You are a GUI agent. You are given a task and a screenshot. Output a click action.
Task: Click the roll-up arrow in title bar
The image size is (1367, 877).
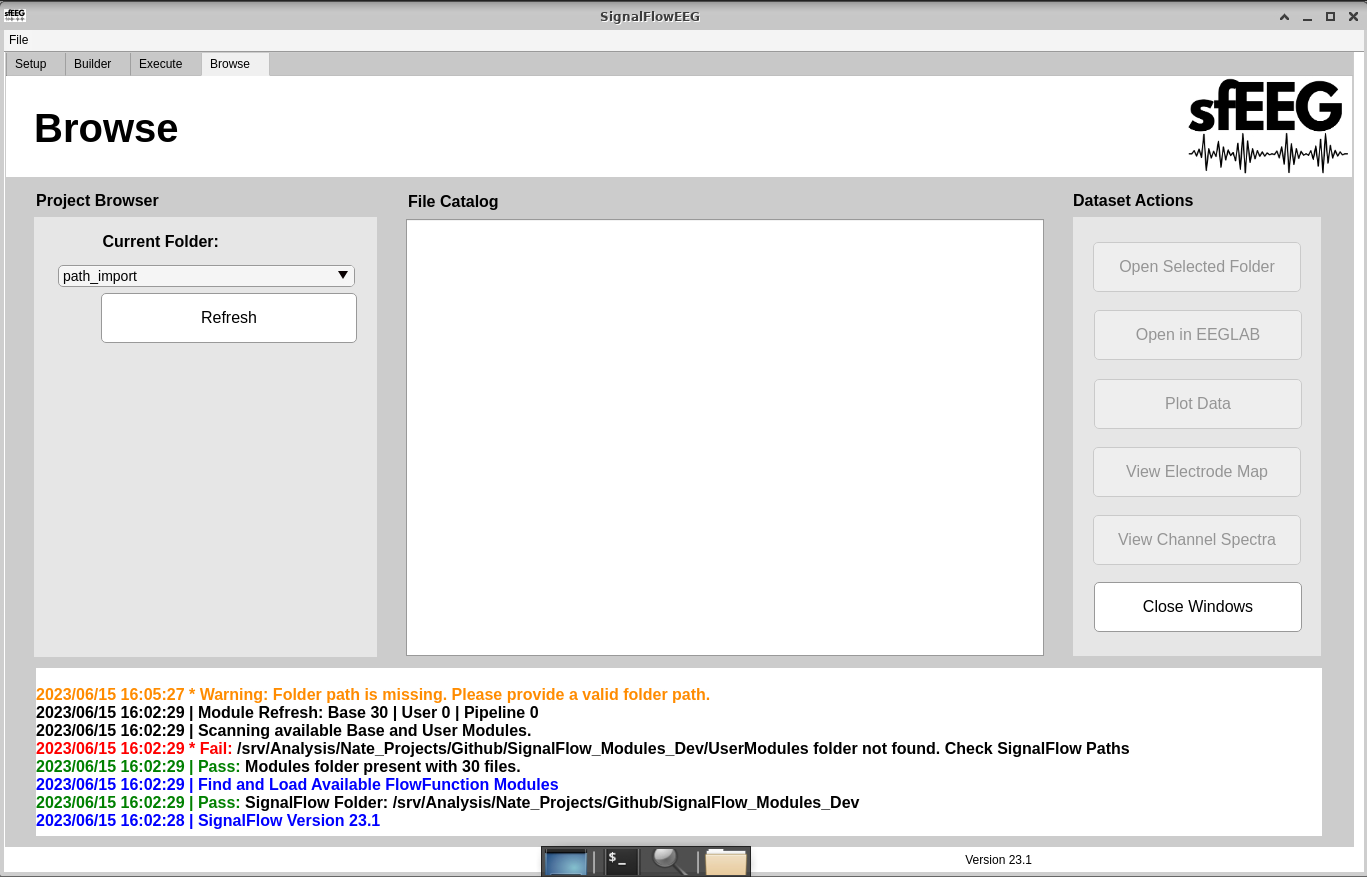coord(1284,16)
